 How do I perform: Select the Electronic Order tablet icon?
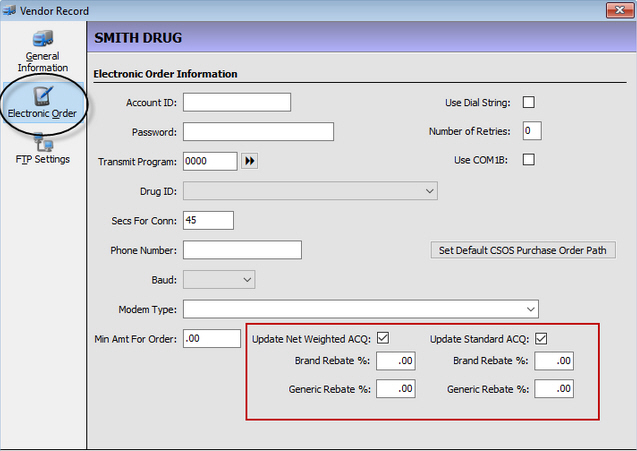pyautogui.click(x=43, y=96)
